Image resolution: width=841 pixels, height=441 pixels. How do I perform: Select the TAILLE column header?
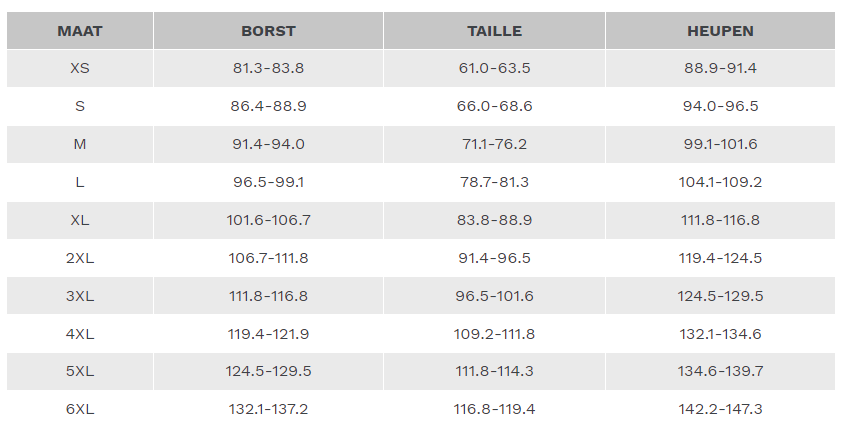(494, 31)
